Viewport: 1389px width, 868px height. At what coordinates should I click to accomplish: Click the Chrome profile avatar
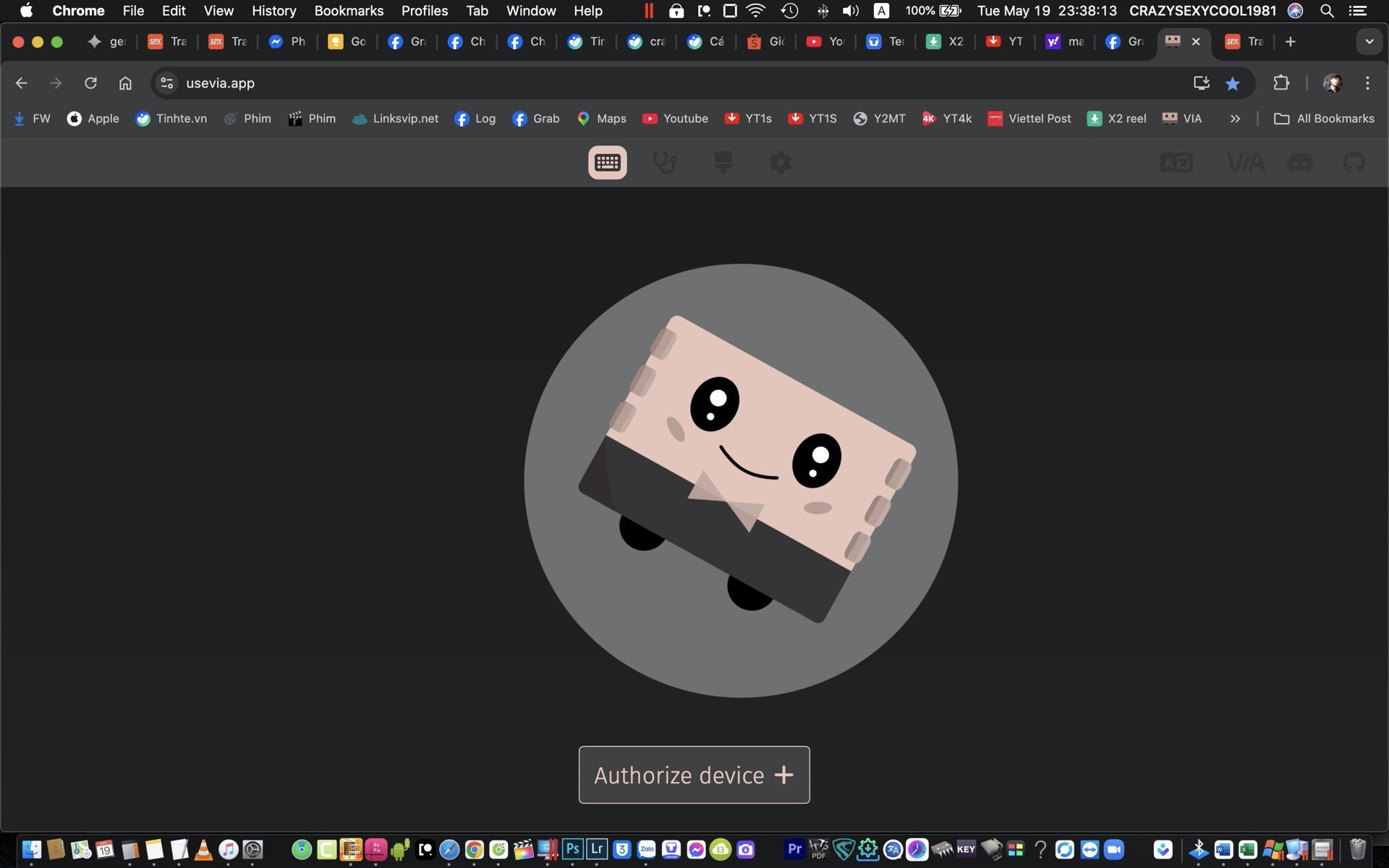pyautogui.click(x=1333, y=83)
